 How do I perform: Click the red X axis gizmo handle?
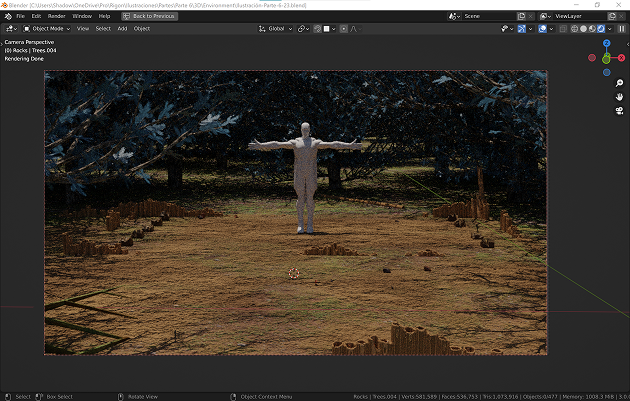pyautogui.click(x=621, y=58)
